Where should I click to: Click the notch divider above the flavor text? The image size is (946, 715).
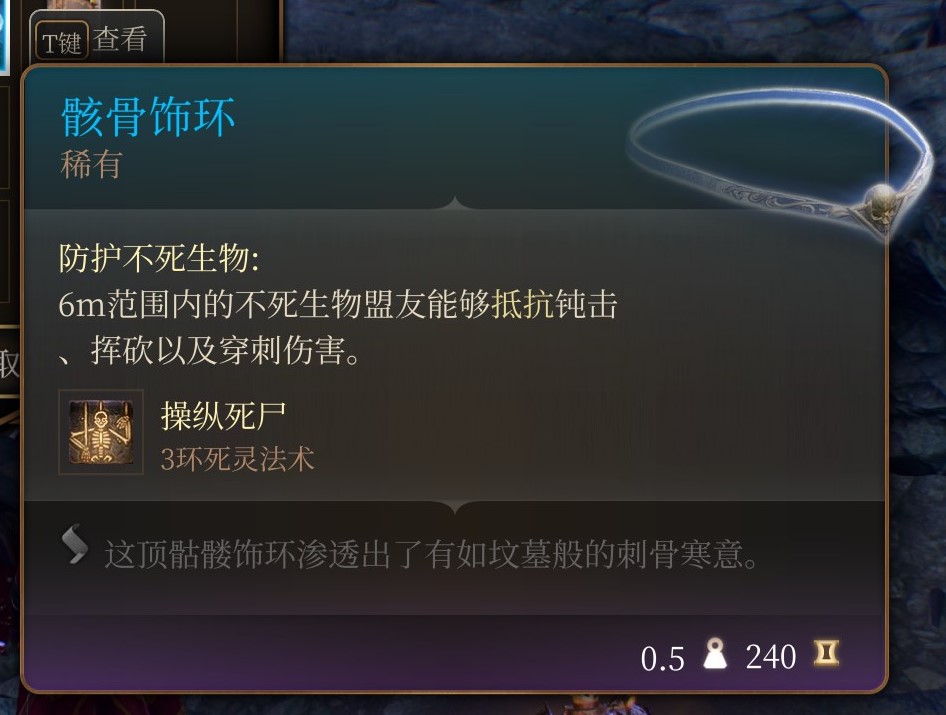pos(455,508)
